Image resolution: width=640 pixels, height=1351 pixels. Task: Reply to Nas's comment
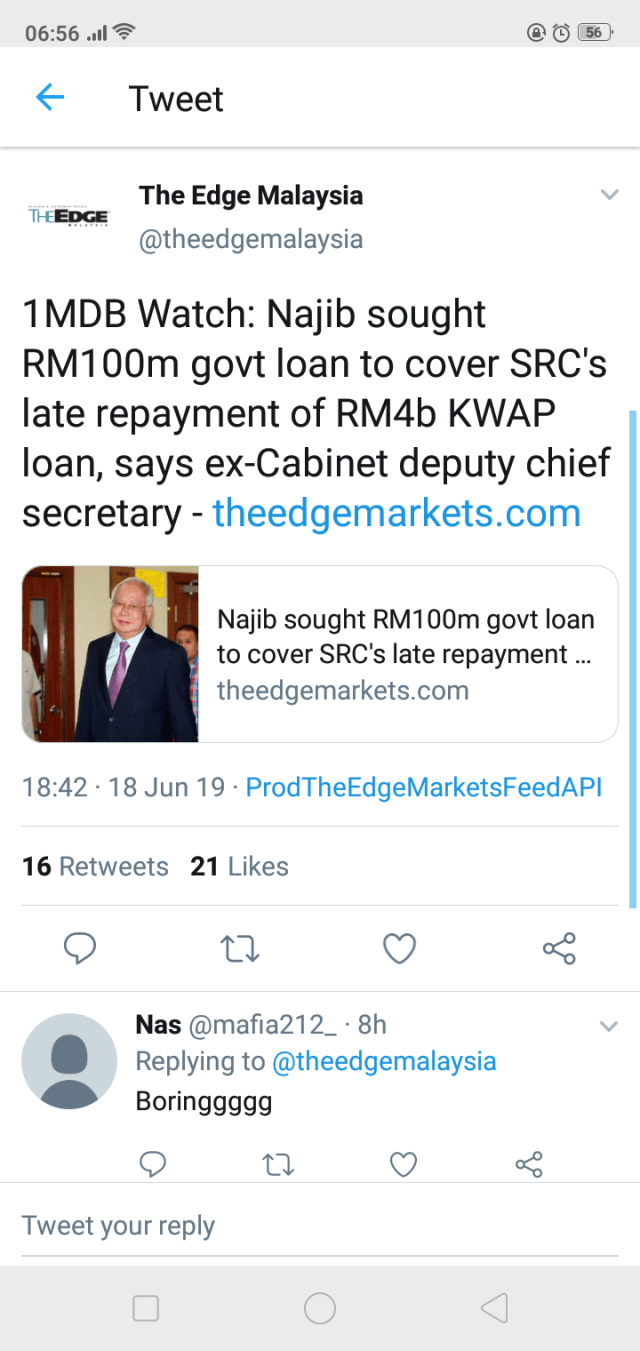click(152, 1164)
